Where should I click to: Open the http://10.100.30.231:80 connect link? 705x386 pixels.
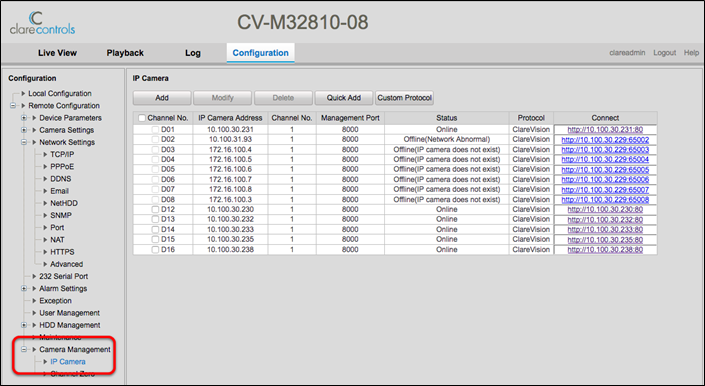pos(605,129)
